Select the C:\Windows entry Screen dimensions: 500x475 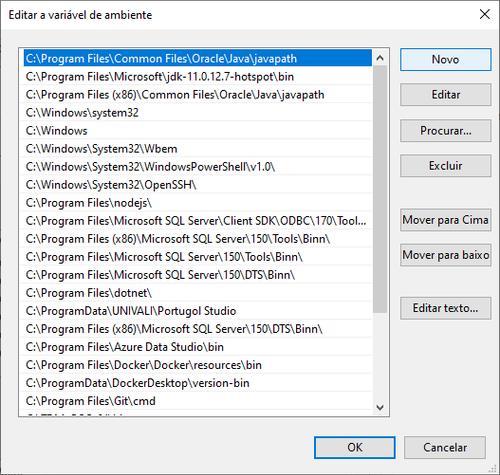point(198,131)
